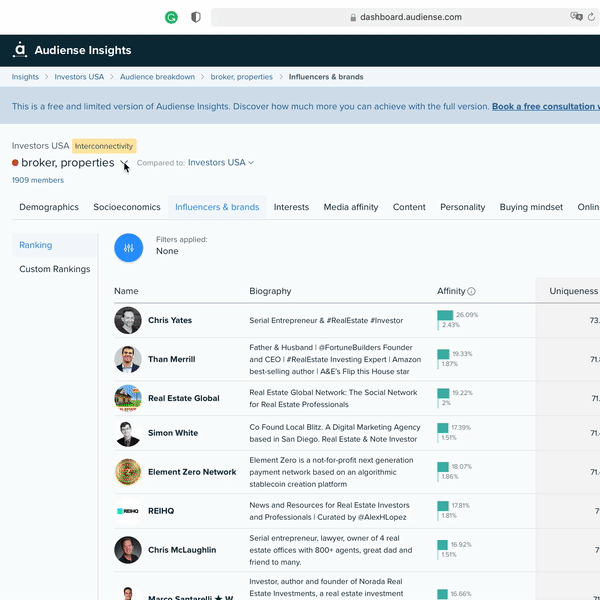Click Simon White profile picture
This screenshot has height=600, width=600.
click(x=128, y=433)
